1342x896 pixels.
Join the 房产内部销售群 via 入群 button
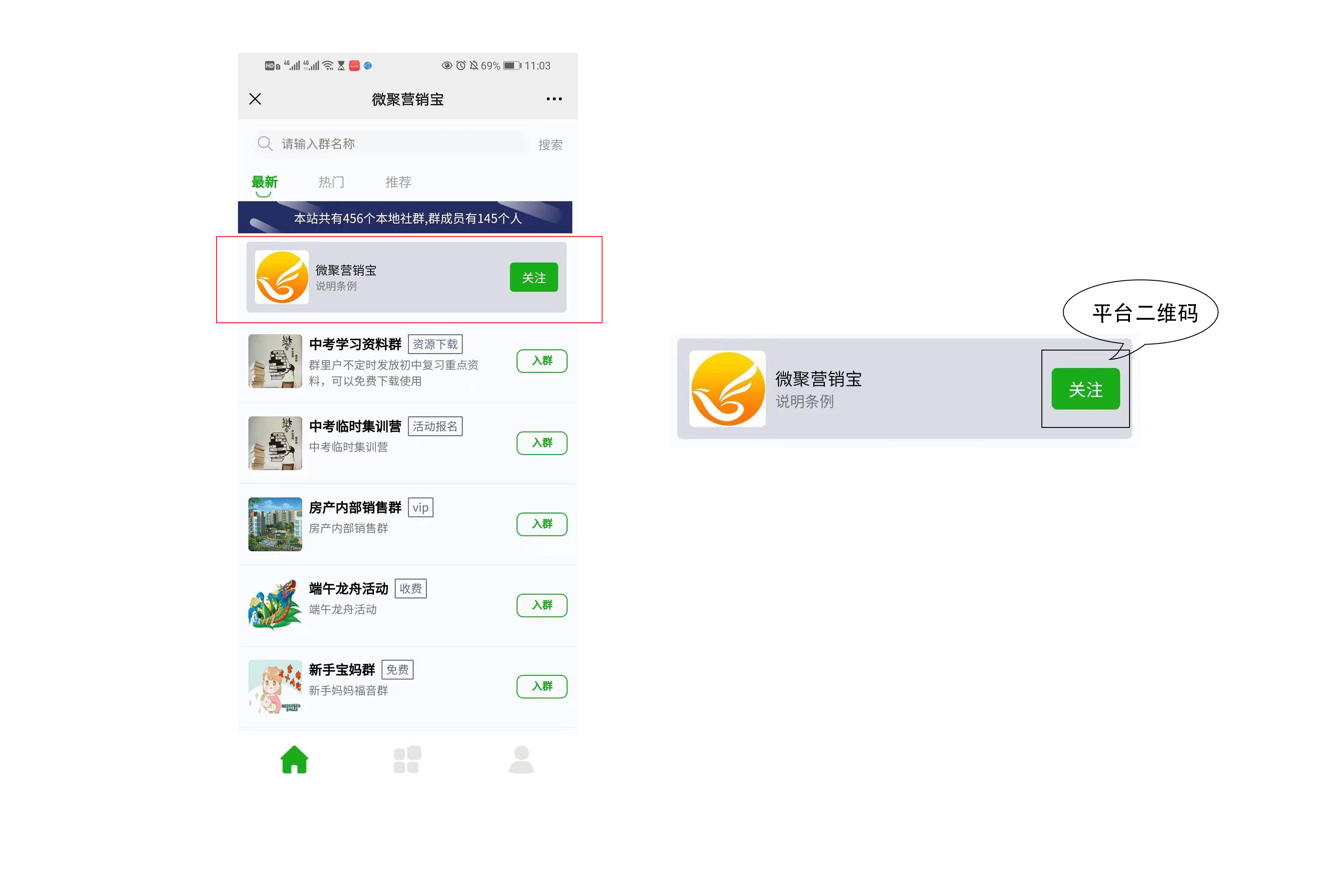(542, 524)
